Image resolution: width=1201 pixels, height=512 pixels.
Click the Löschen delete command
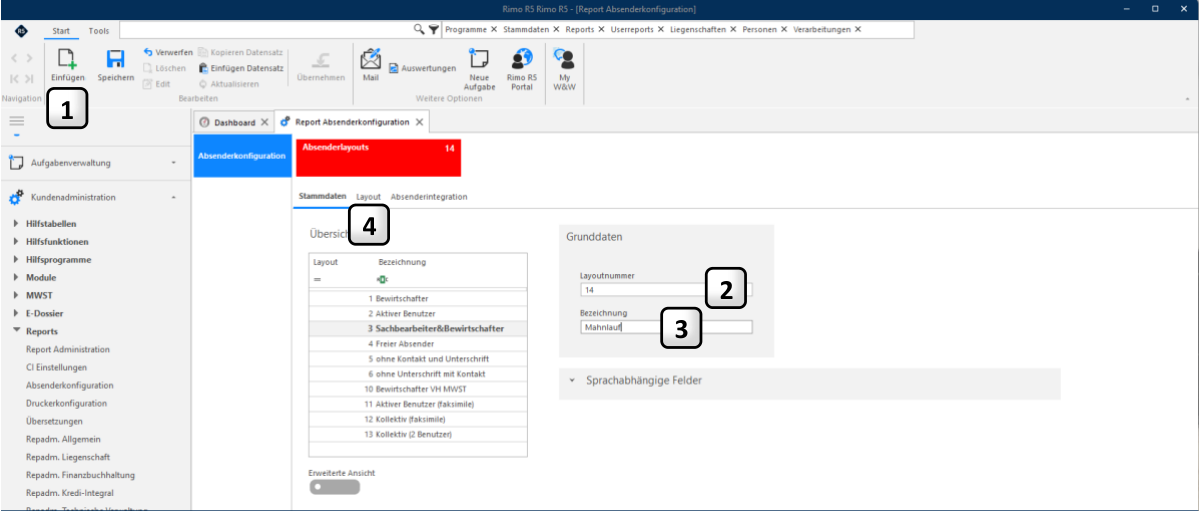[164, 68]
